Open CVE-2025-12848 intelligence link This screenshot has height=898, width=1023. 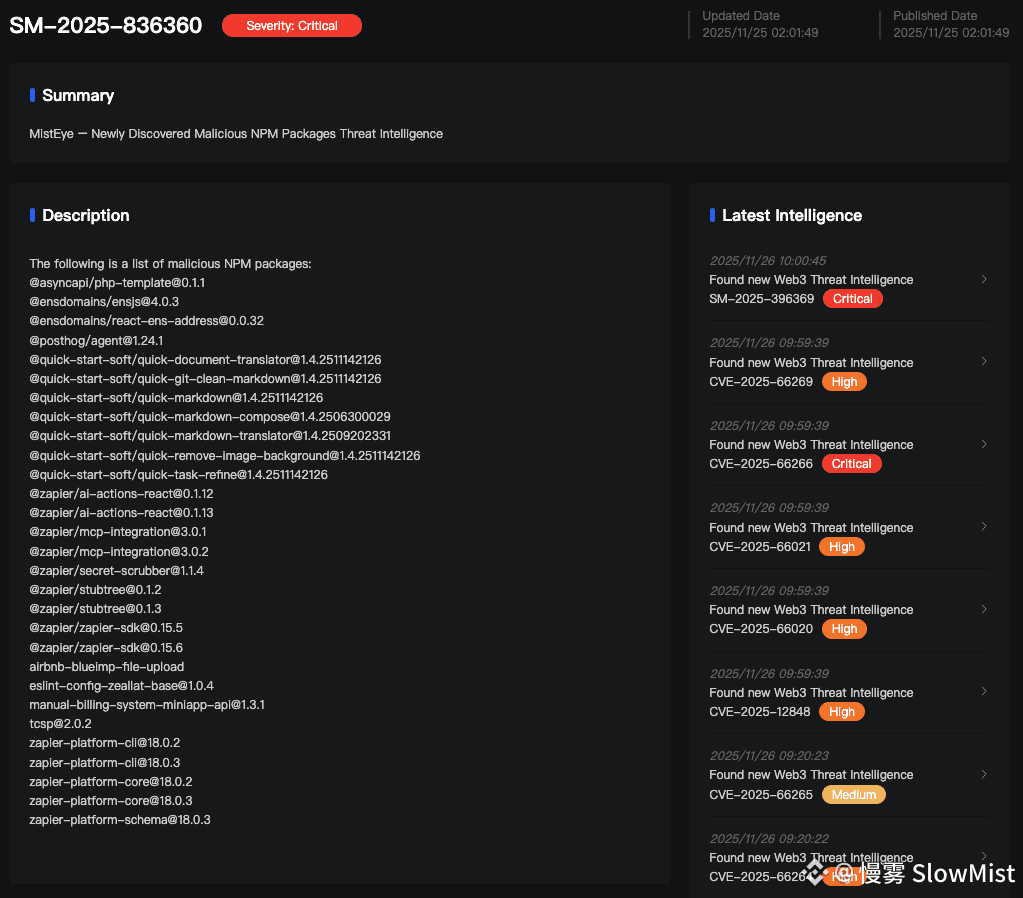[x=759, y=712]
